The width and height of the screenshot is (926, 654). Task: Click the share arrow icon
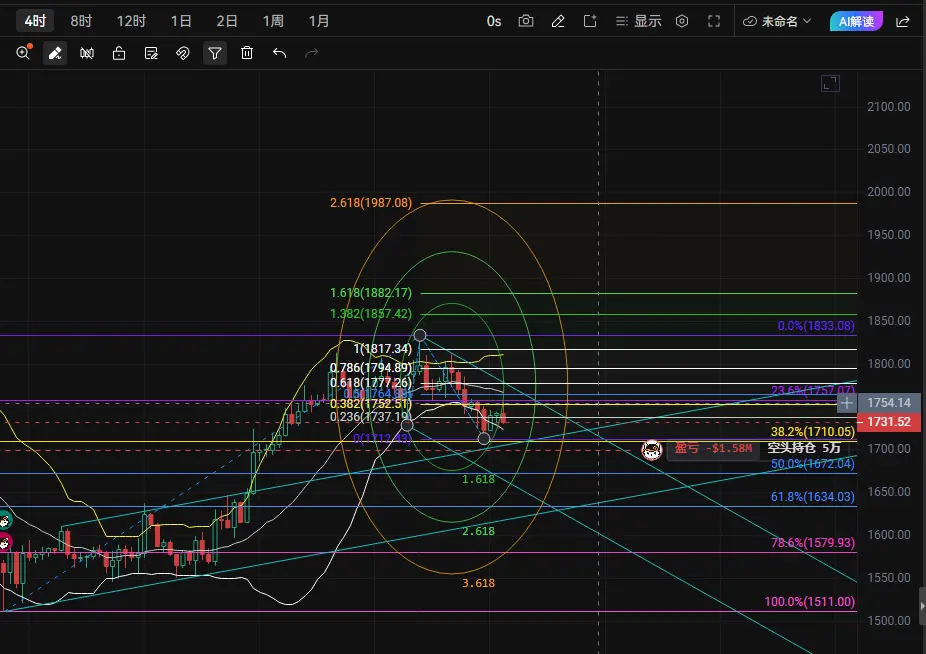coord(902,21)
